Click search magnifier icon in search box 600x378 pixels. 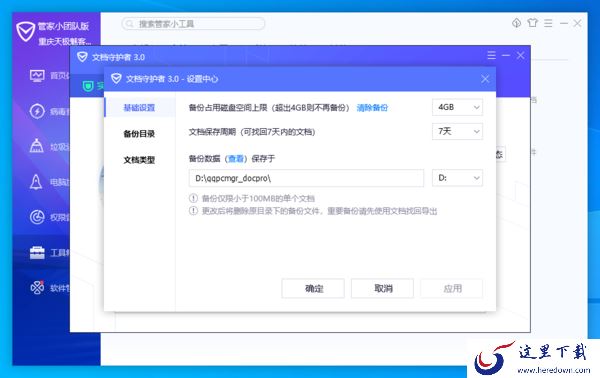click(x=130, y=24)
